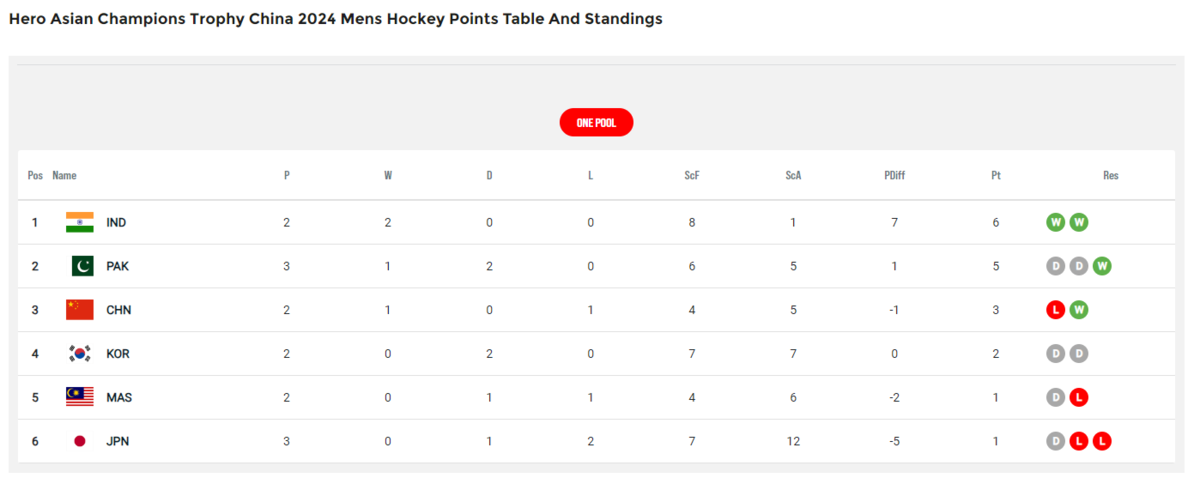Screen dimensions: 1200x496
Task: Select the ONE POOL button
Action: click(596, 123)
